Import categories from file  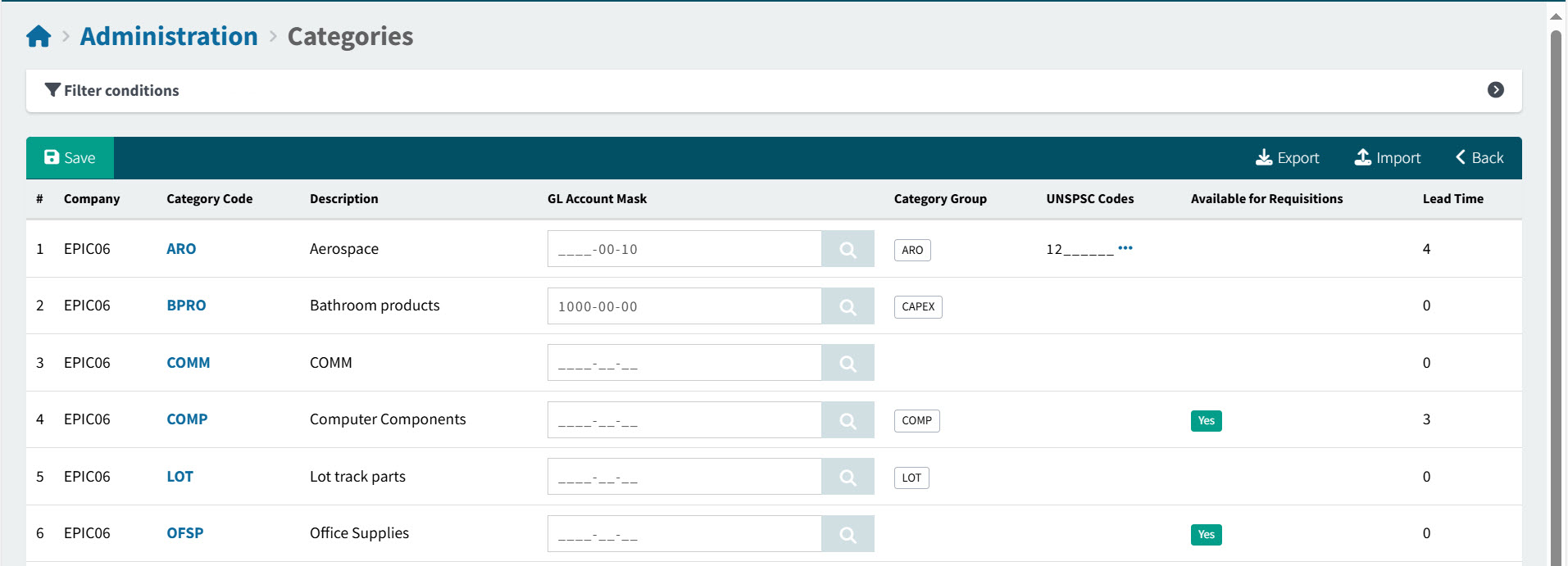[1387, 158]
